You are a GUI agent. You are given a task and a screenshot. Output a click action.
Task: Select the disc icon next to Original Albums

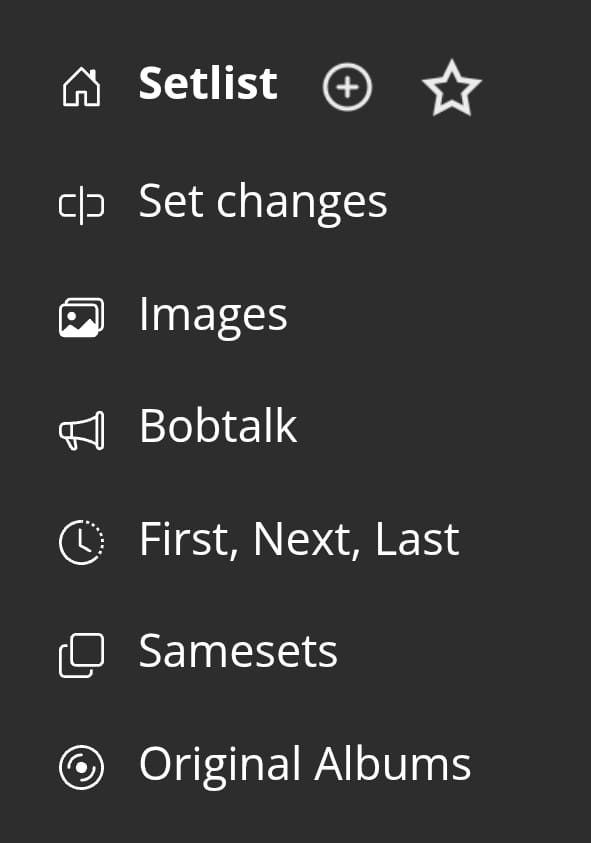coord(82,764)
